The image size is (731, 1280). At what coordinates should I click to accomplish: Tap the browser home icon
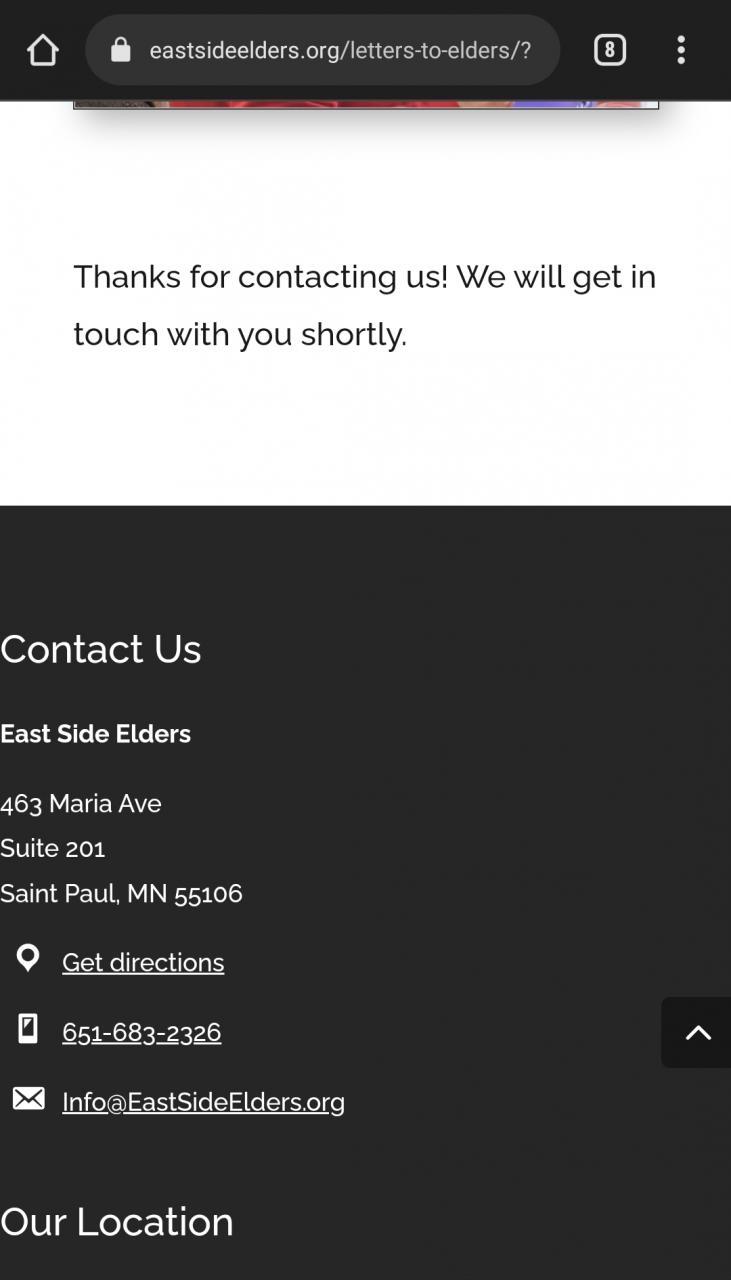point(43,50)
